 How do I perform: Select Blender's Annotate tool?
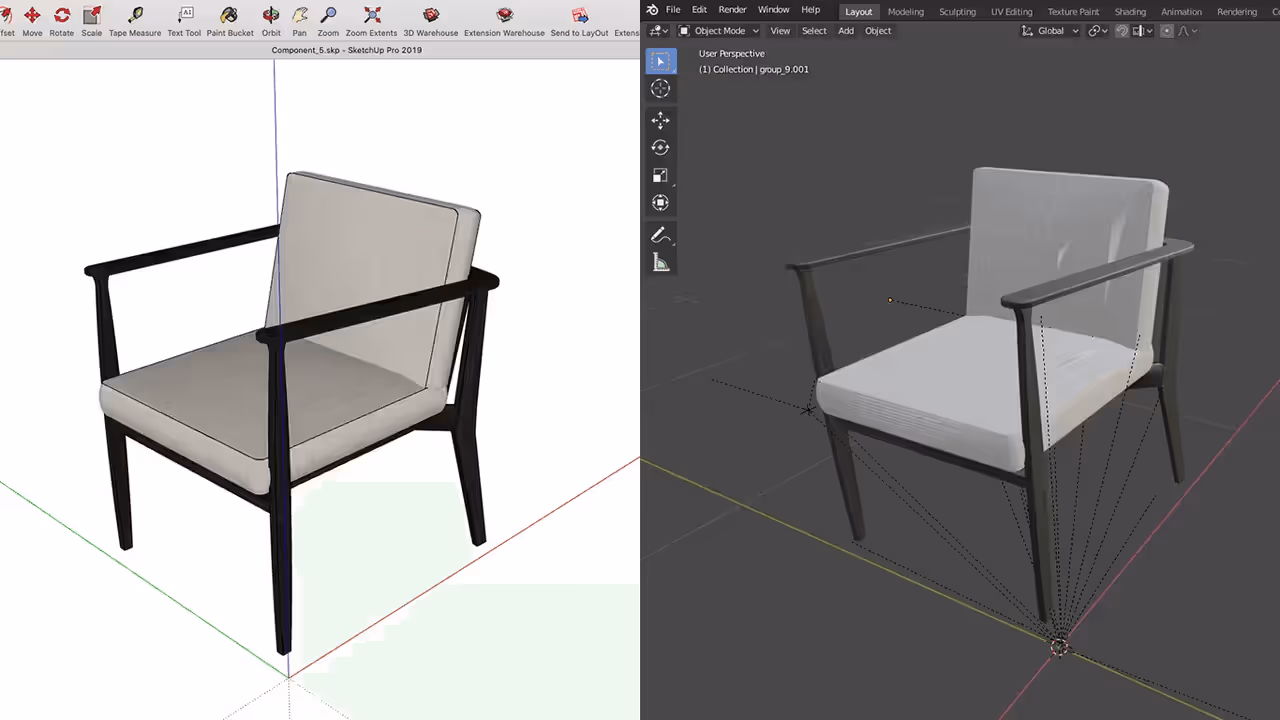(660, 235)
